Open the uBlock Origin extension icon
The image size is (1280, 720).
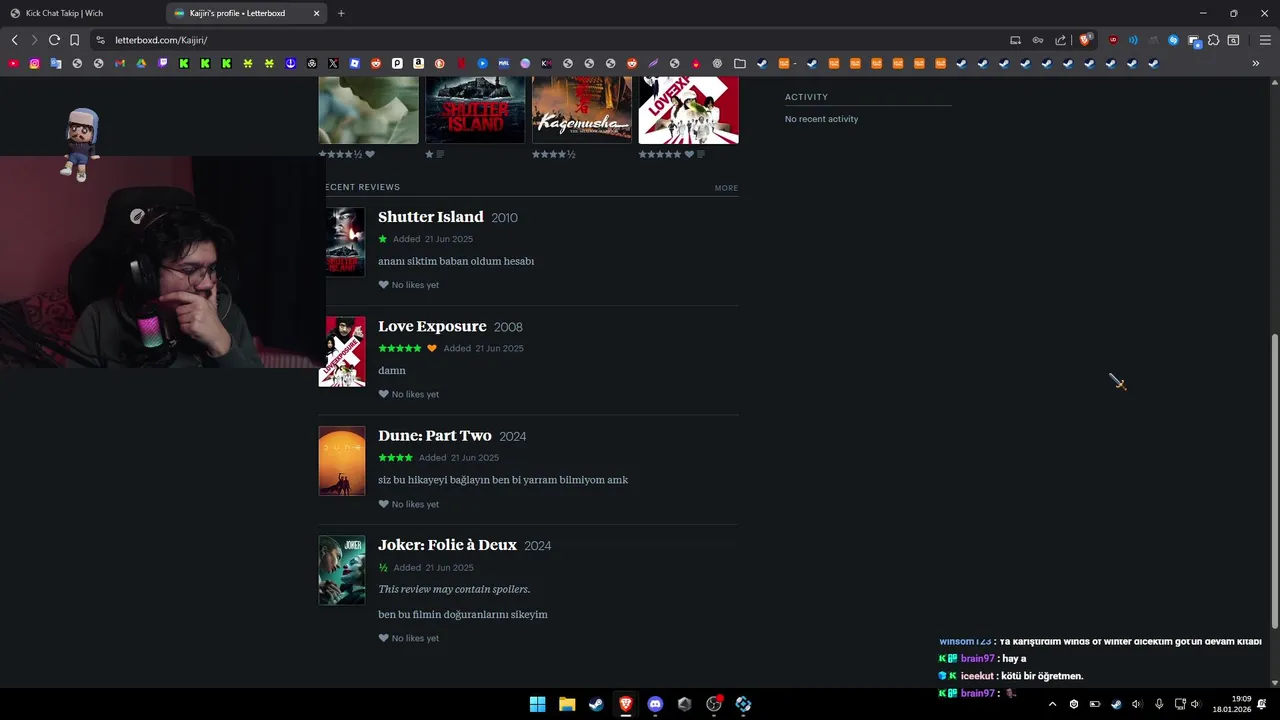click(x=1113, y=40)
